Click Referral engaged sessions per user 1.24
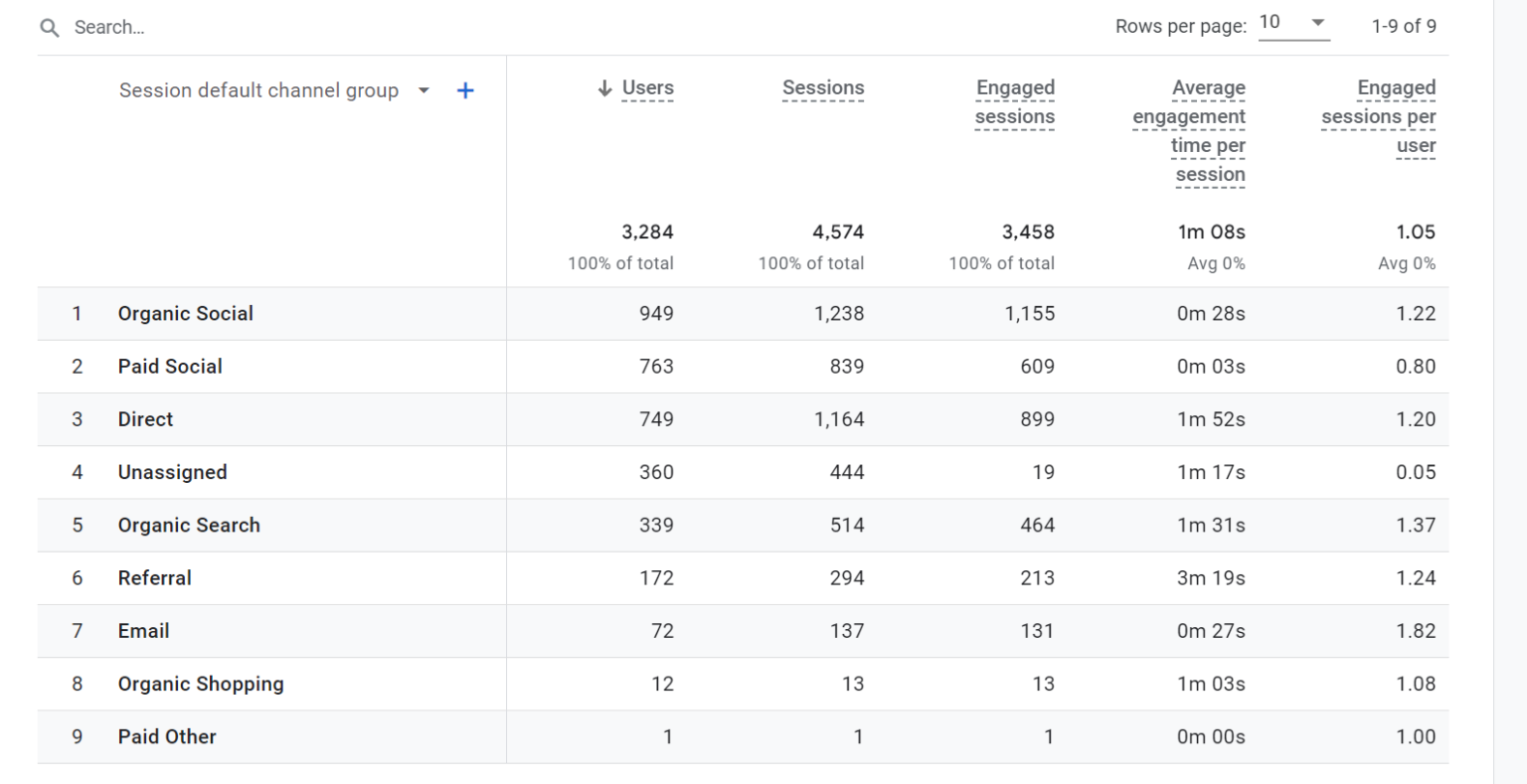 click(x=1416, y=578)
